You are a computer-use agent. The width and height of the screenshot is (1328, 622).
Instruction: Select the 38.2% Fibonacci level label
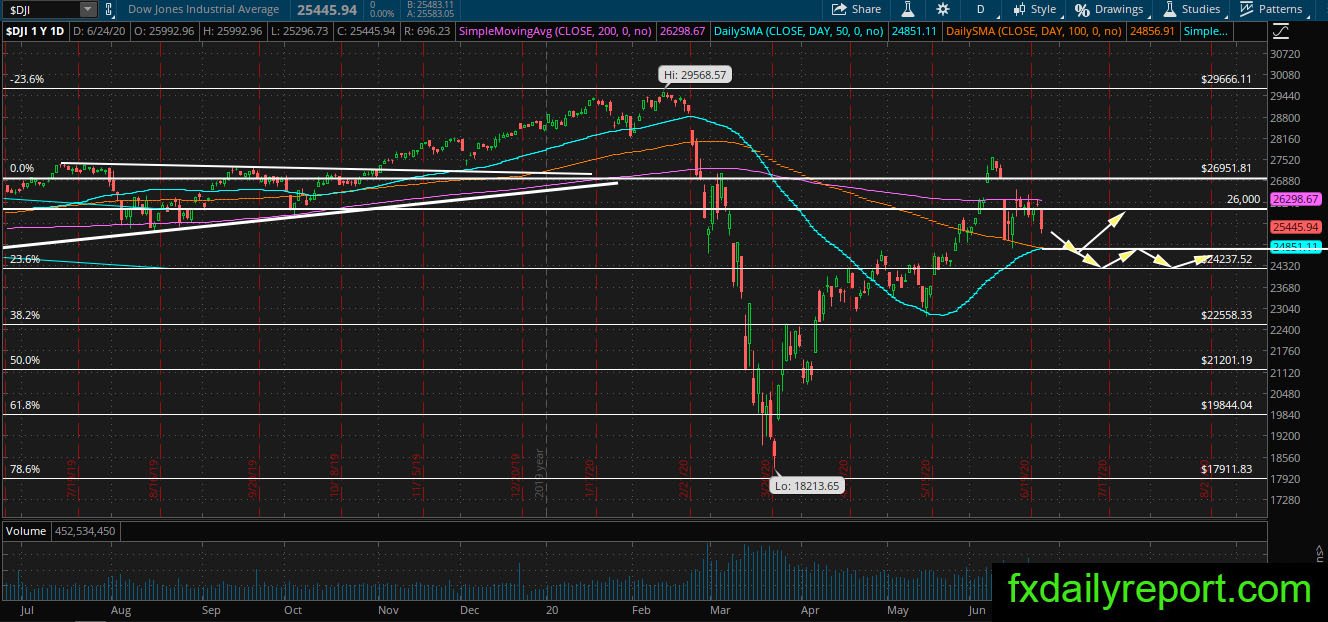click(25, 314)
